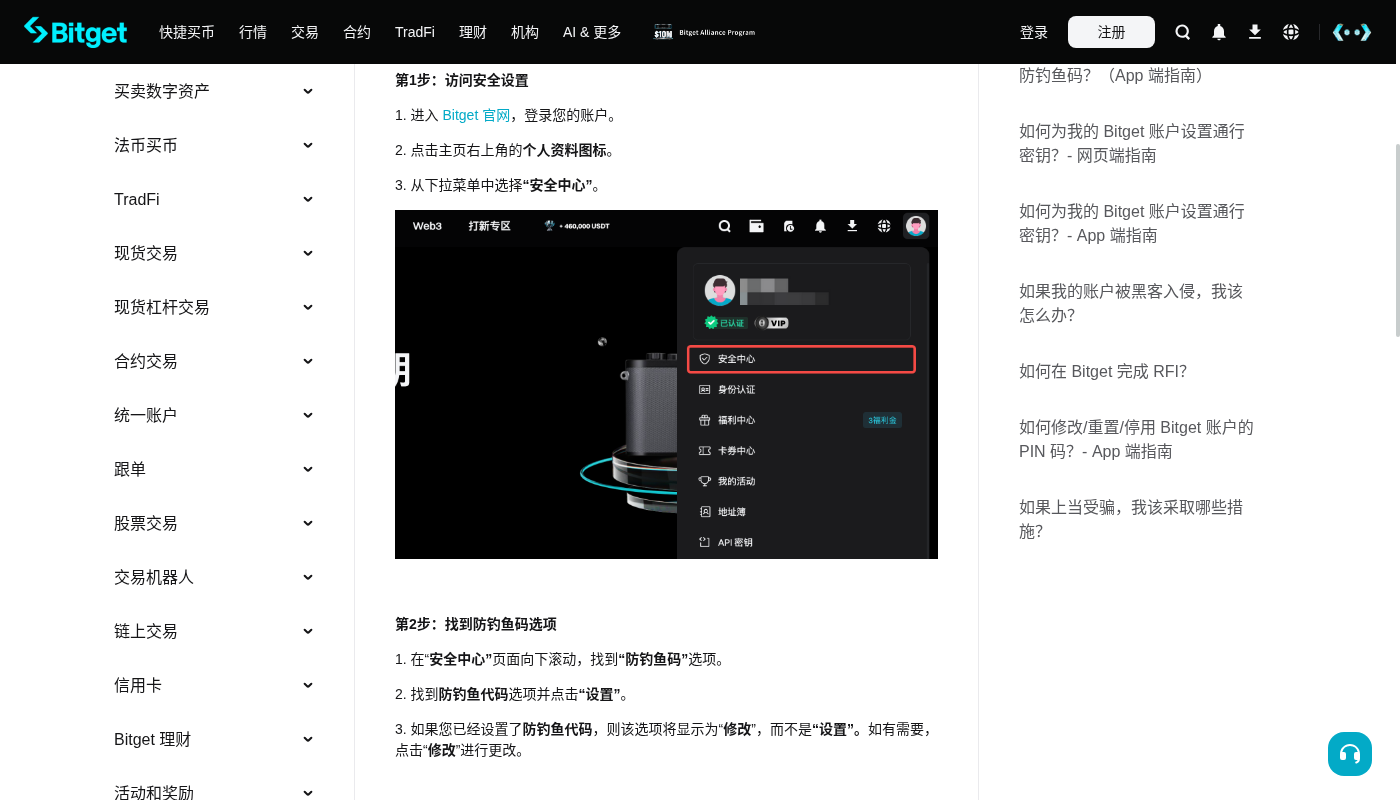
Task: Open notifications bell in site header
Action: tap(1219, 32)
